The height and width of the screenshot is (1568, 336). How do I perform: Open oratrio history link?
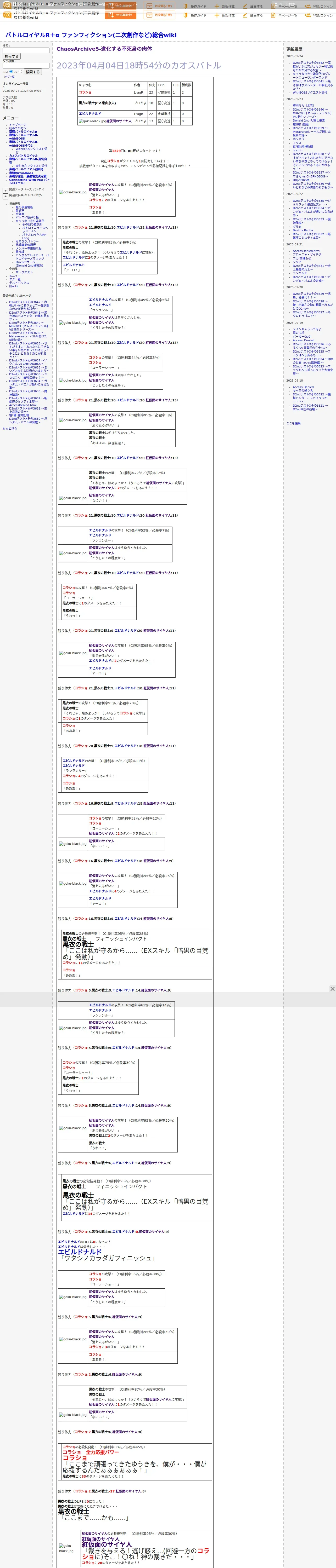tap(298, 150)
